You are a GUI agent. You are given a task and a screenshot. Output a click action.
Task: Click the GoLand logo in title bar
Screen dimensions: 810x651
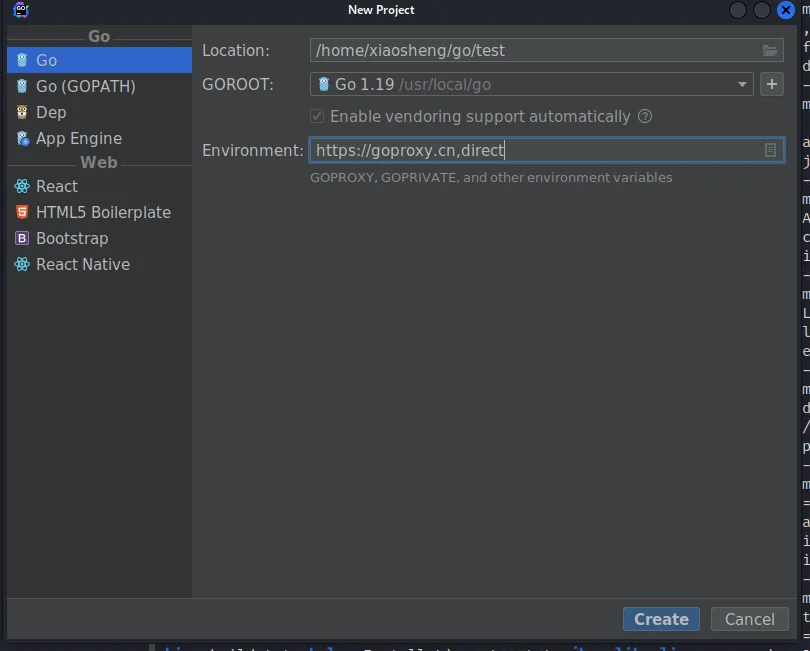click(x=21, y=10)
